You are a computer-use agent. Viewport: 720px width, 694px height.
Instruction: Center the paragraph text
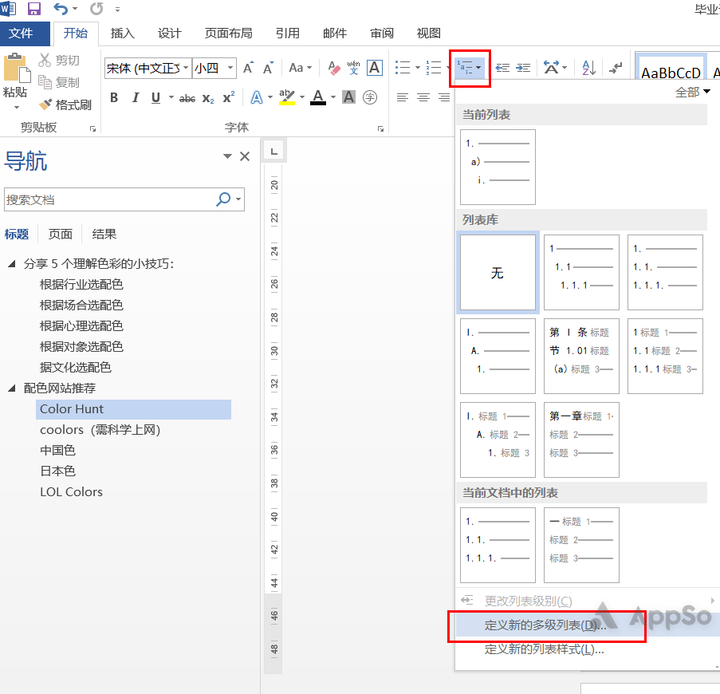tap(423, 97)
